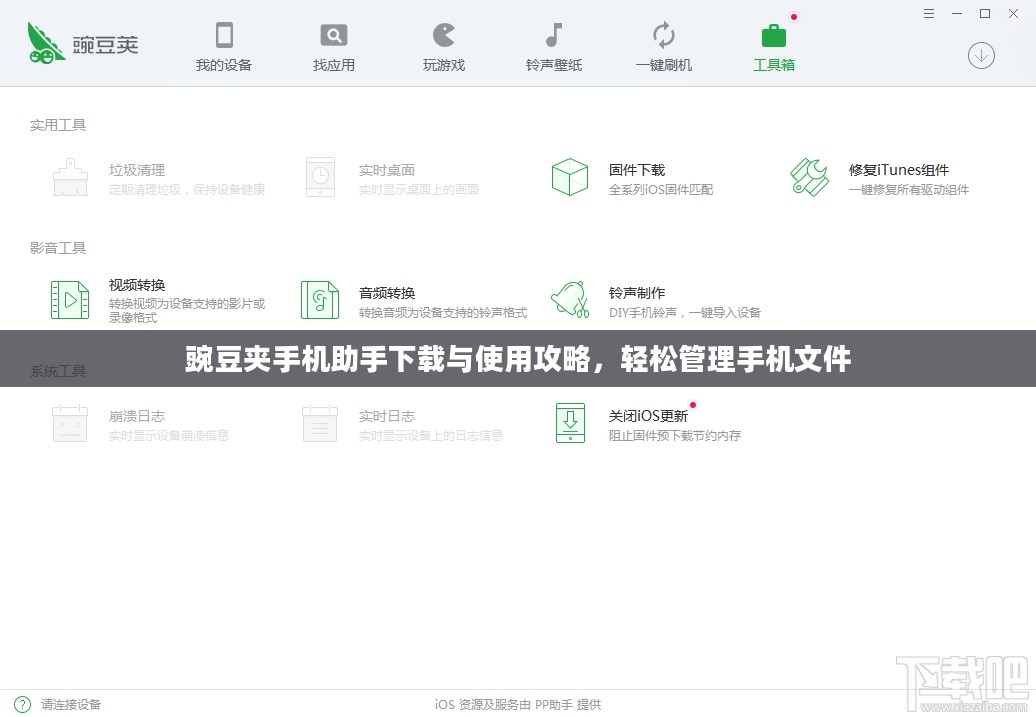Click the 视频转换 film icon
Screen dimensions: 1036x717
pos(70,300)
